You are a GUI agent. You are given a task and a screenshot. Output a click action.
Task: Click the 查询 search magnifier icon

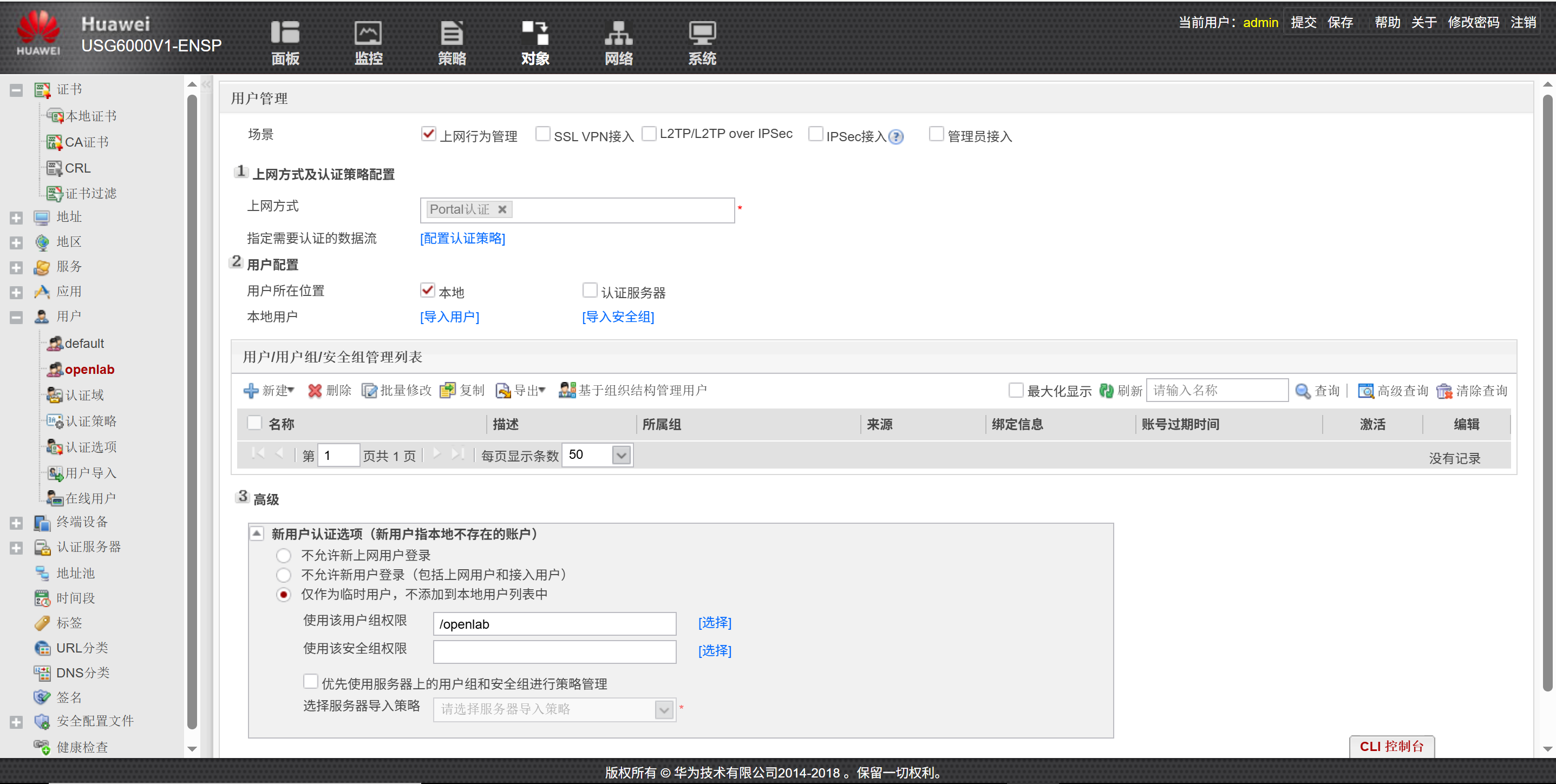(x=1318, y=391)
